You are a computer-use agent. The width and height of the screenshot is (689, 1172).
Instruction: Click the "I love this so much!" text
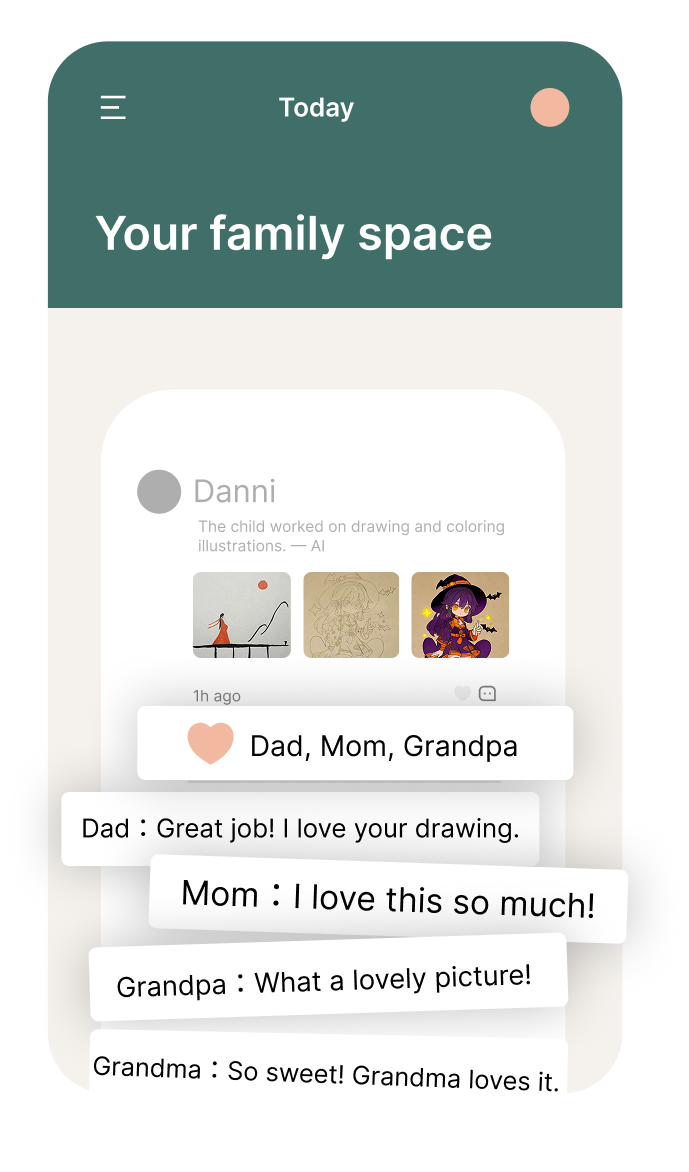[x=444, y=901]
